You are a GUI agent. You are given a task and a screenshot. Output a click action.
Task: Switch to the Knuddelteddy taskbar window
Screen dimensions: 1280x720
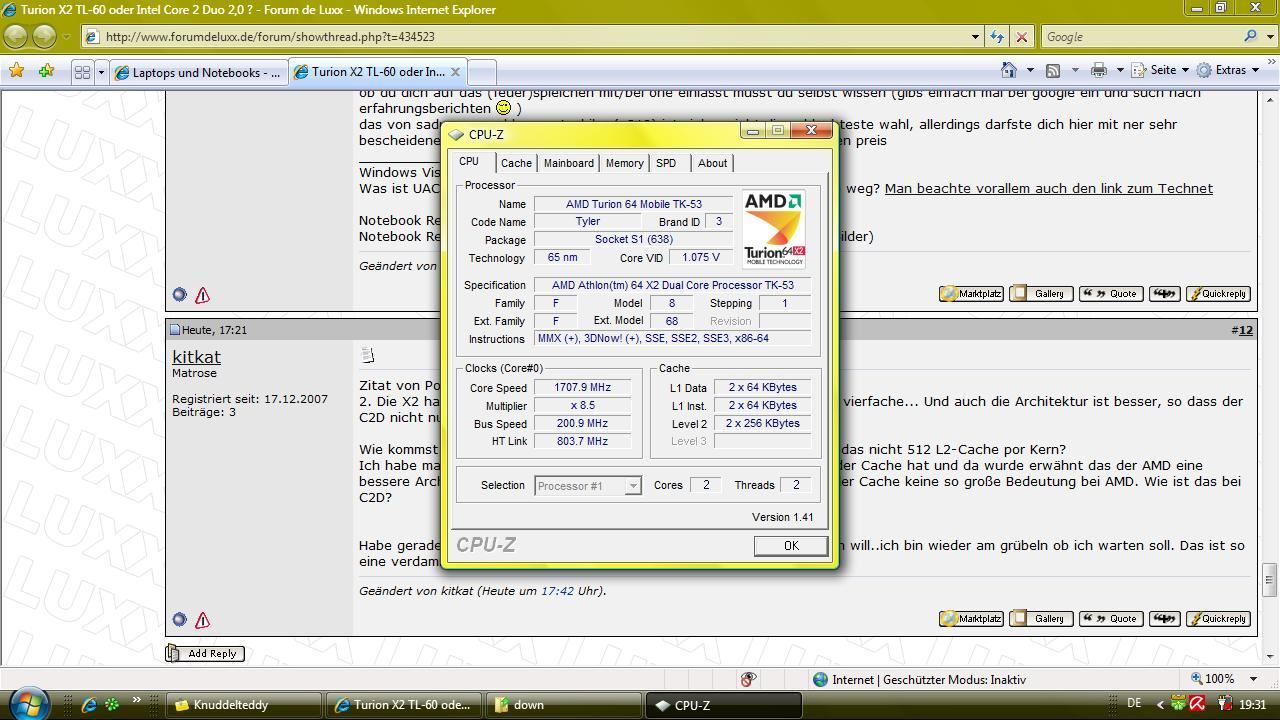coord(243,705)
